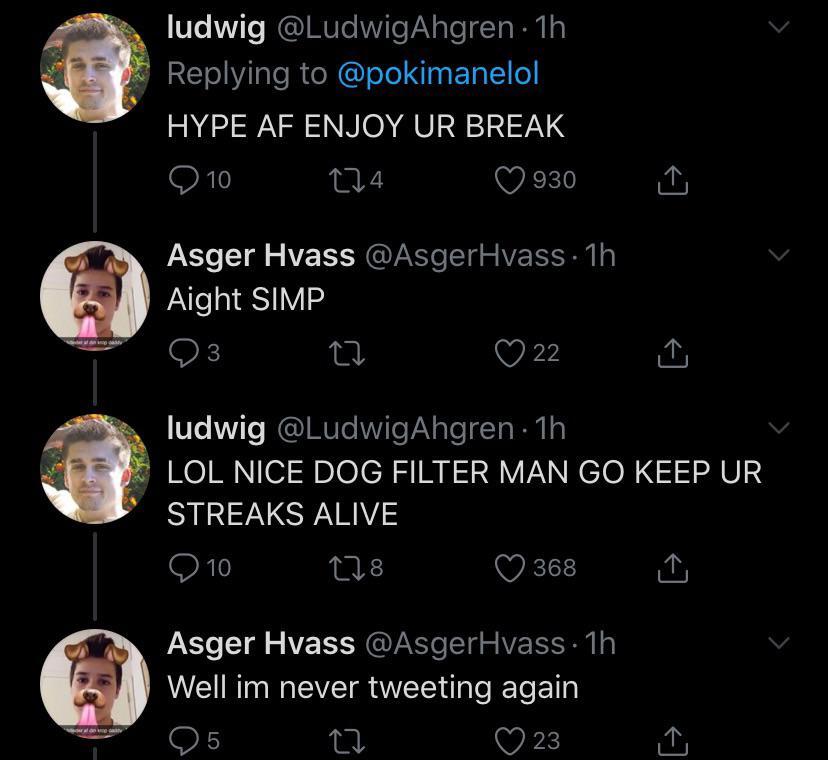This screenshot has width=828, height=760.
Task: Like Ludwig's HYPE AF ENJOY UR BREAK tweet
Action: [x=512, y=179]
